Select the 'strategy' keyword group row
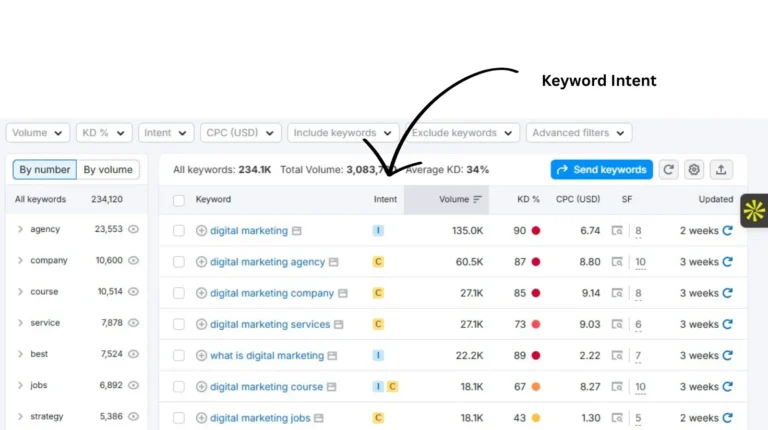Viewport: 768px width, 430px height. pyautogui.click(x=77, y=416)
